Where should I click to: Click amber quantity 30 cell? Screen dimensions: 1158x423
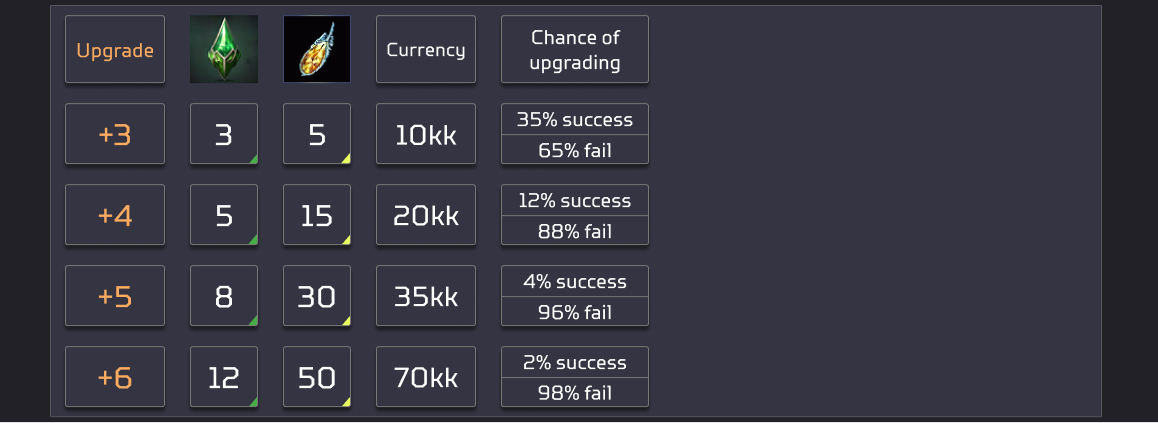click(317, 296)
